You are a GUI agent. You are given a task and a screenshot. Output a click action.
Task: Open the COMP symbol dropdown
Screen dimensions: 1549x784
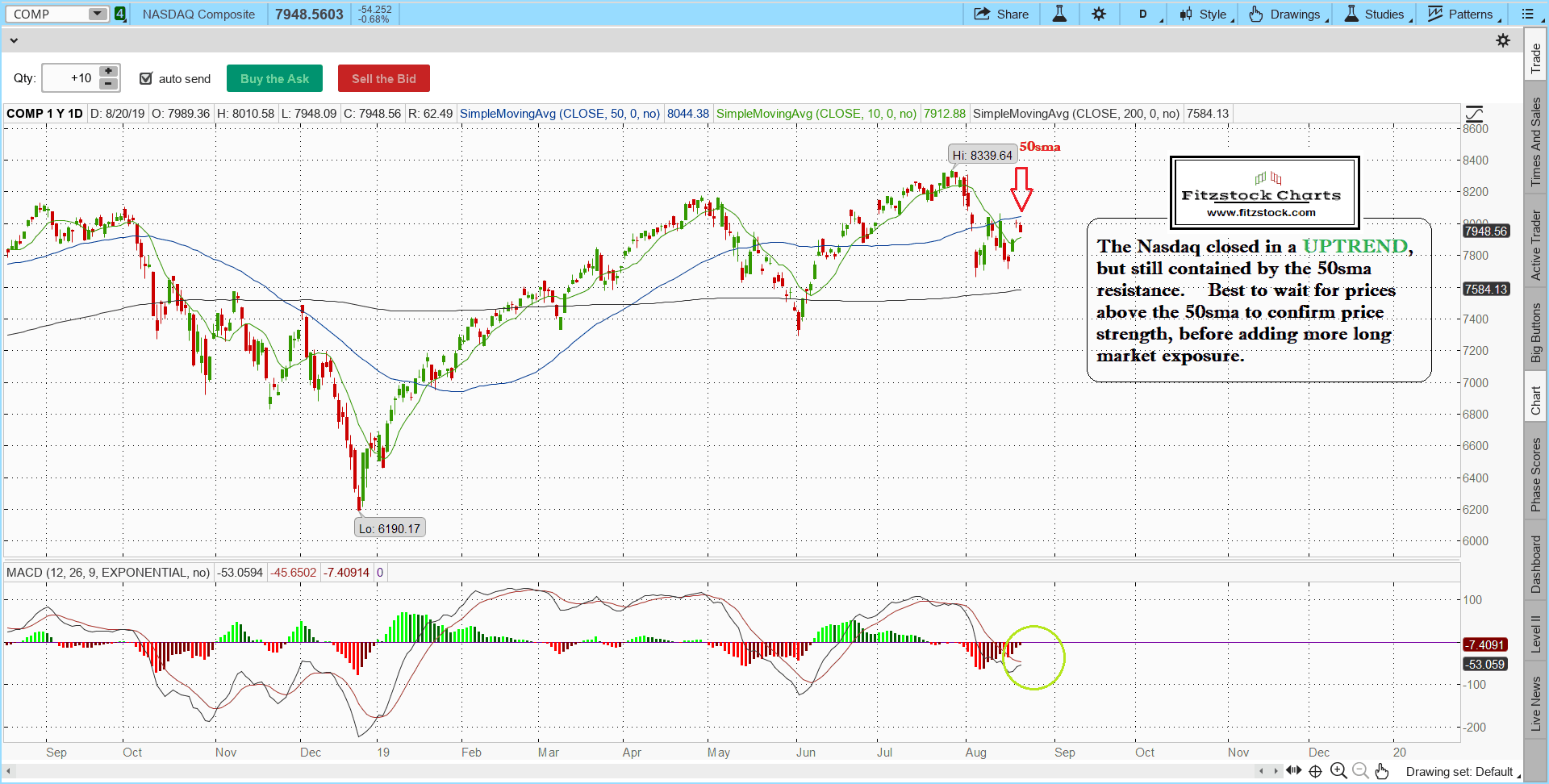[x=97, y=14]
